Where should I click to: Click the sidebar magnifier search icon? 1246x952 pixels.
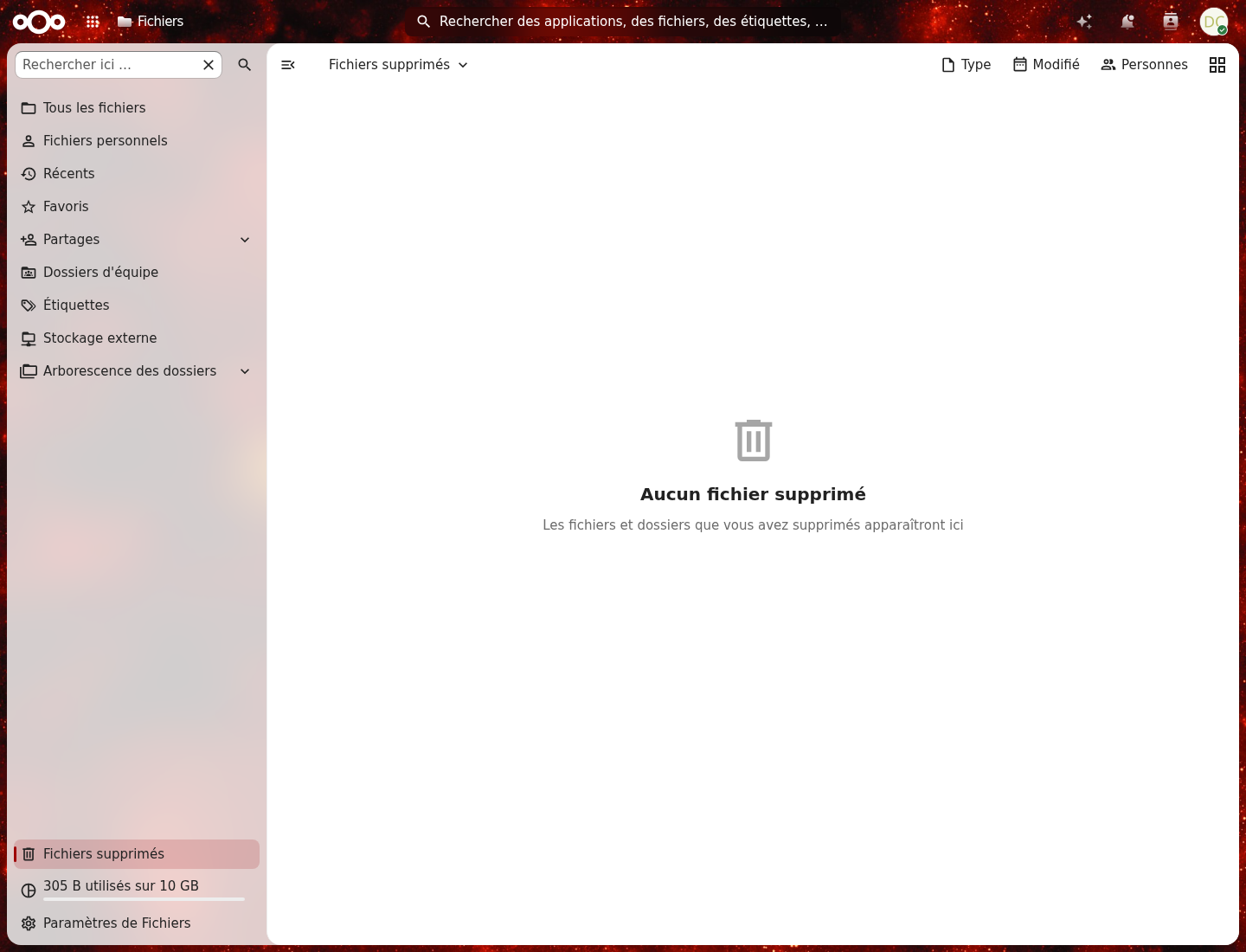pyautogui.click(x=245, y=65)
